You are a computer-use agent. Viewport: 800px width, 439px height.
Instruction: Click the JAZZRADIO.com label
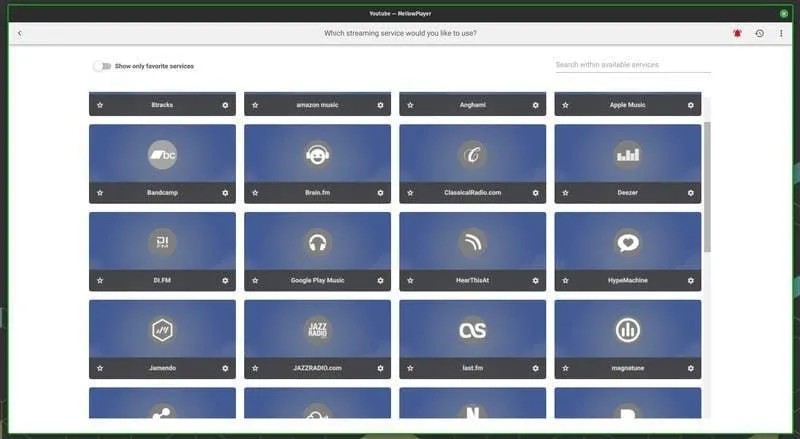pos(317,368)
